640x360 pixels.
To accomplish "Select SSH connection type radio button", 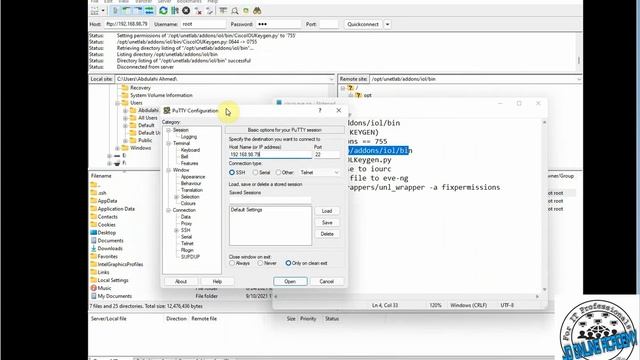I will tap(232, 173).
